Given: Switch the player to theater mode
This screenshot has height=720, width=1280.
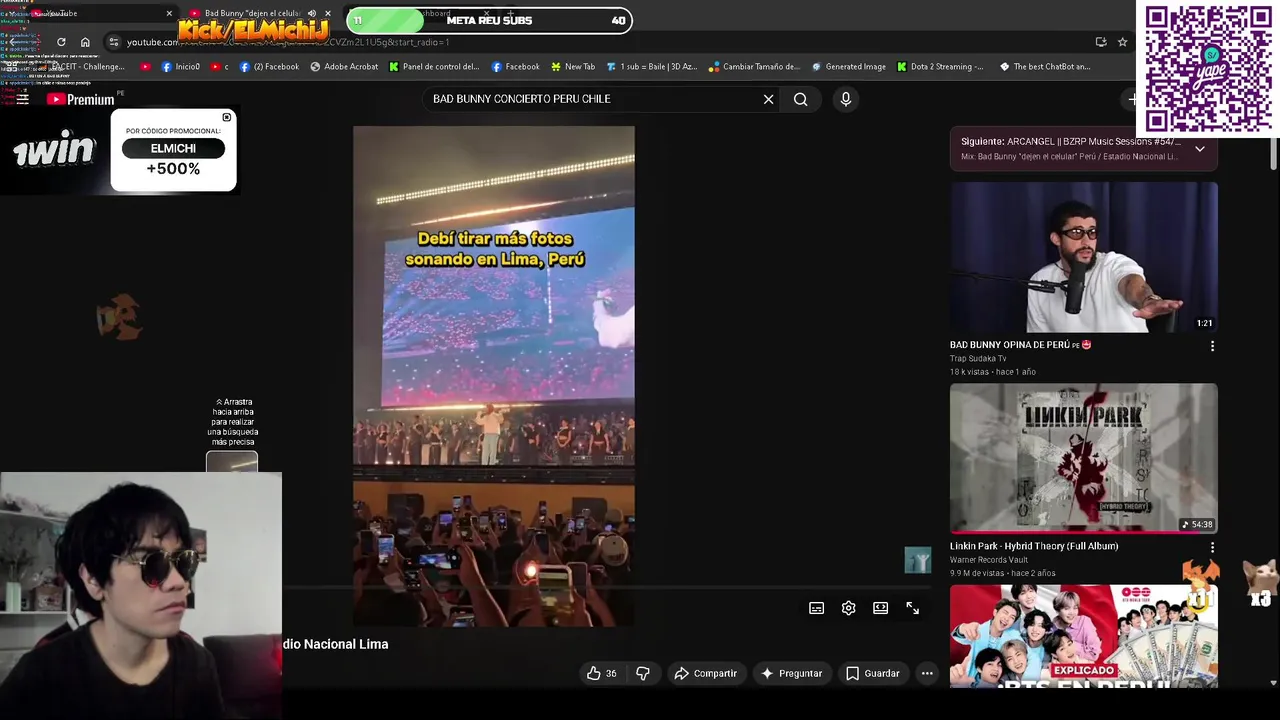Looking at the screenshot, I should tap(880, 608).
